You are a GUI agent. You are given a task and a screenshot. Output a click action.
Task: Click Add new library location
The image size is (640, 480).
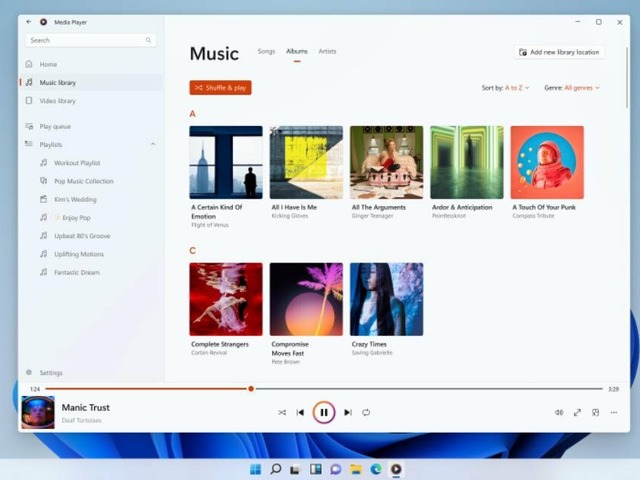point(559,52)
